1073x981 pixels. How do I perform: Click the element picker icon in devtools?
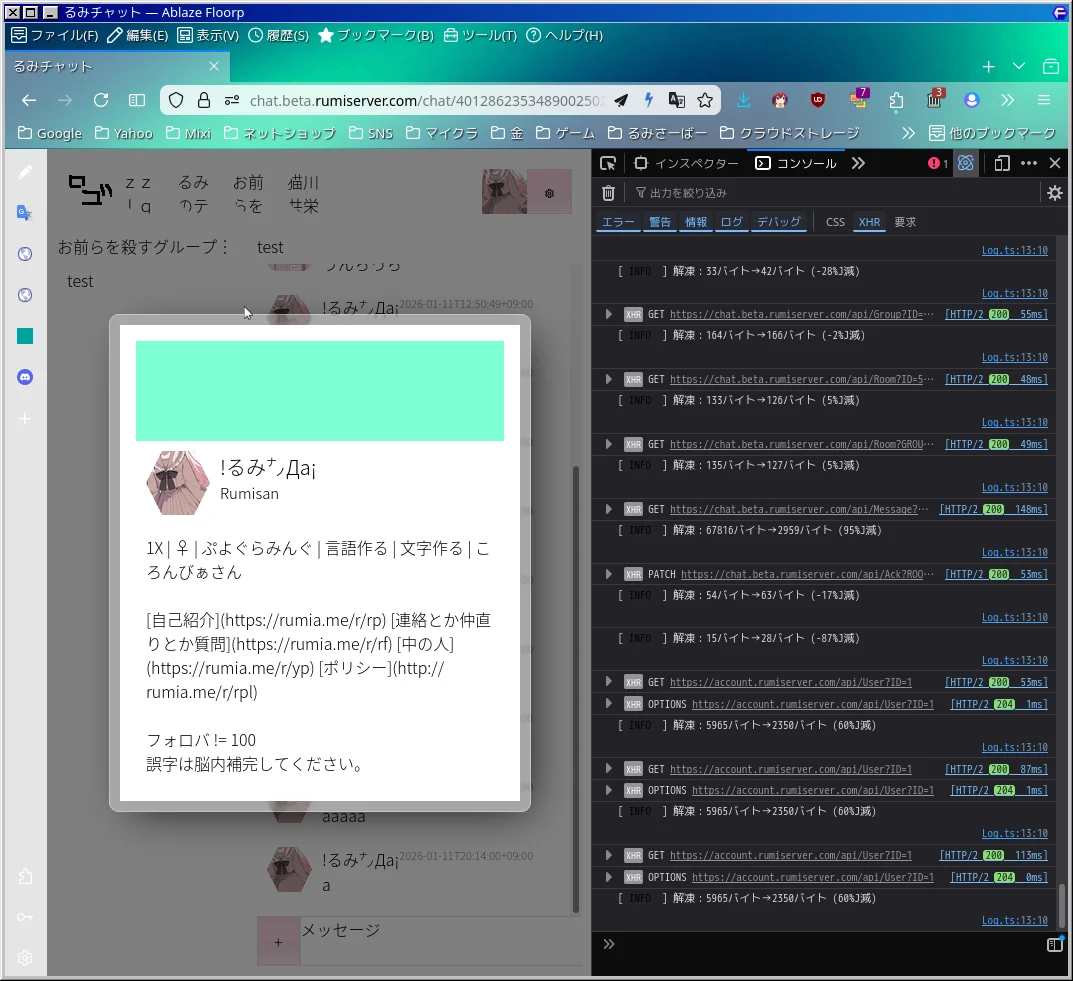(x=608, y=164)
